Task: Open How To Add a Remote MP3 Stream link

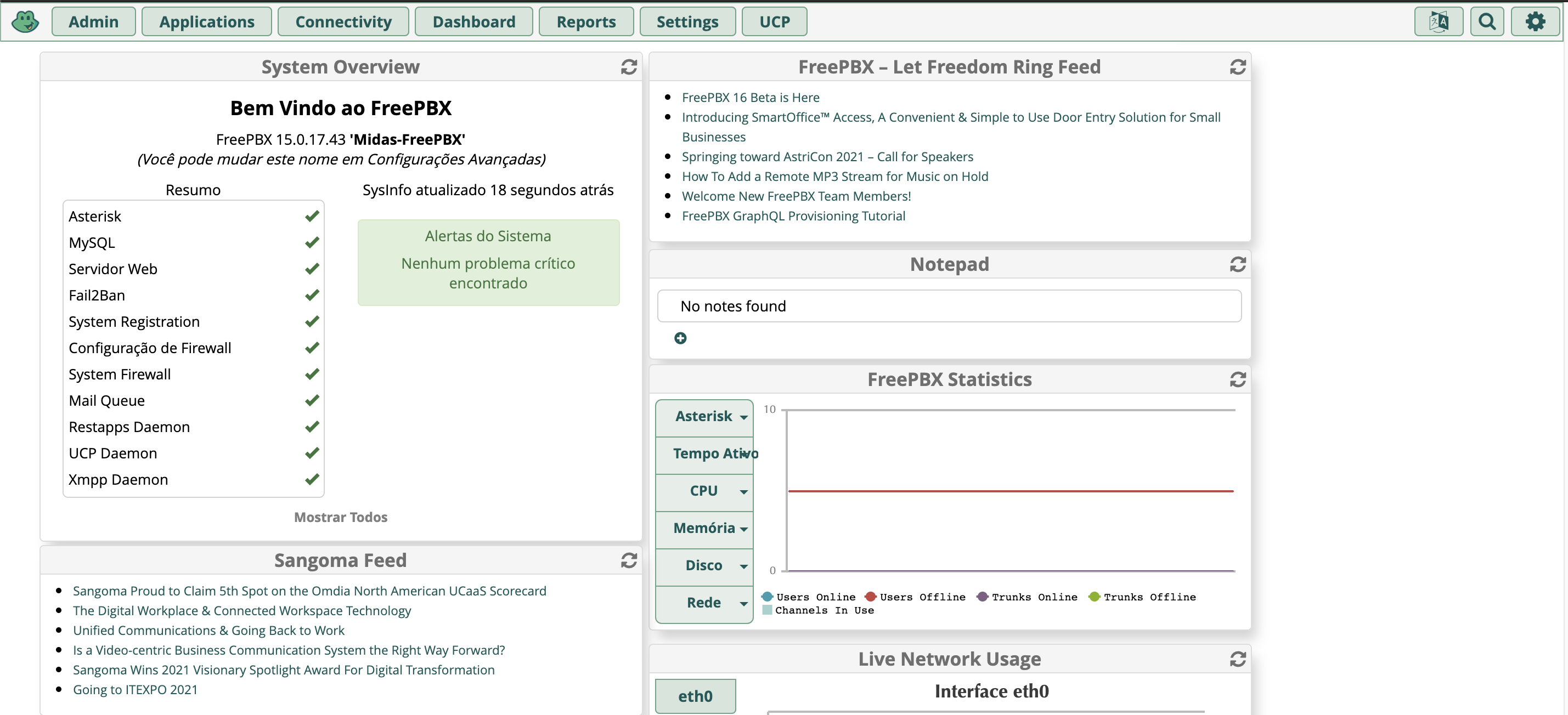Action: [834, 177]
